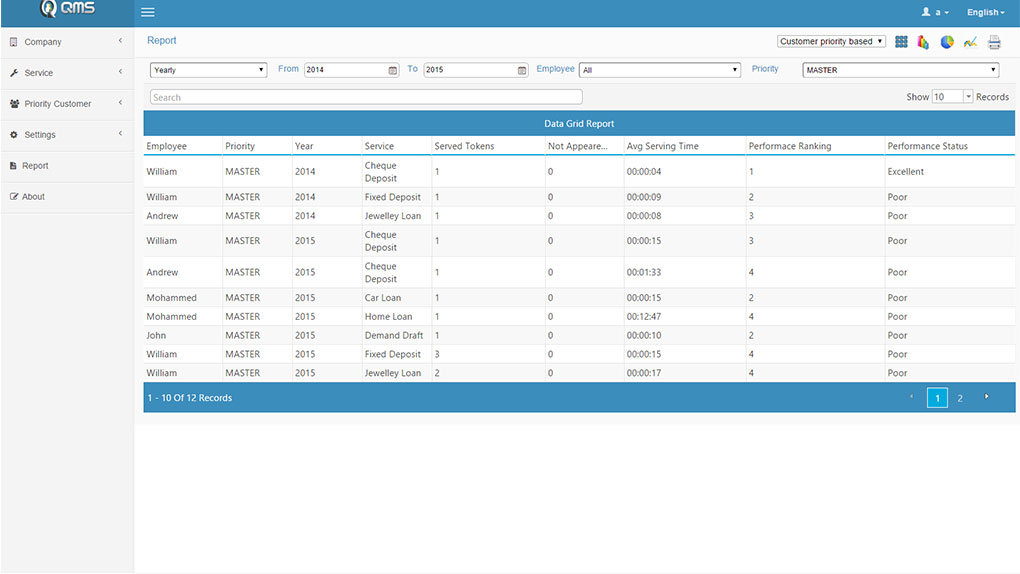1020x574 pixels.
Task: Expand the Settings menu chevron
Action: [120, 133]
